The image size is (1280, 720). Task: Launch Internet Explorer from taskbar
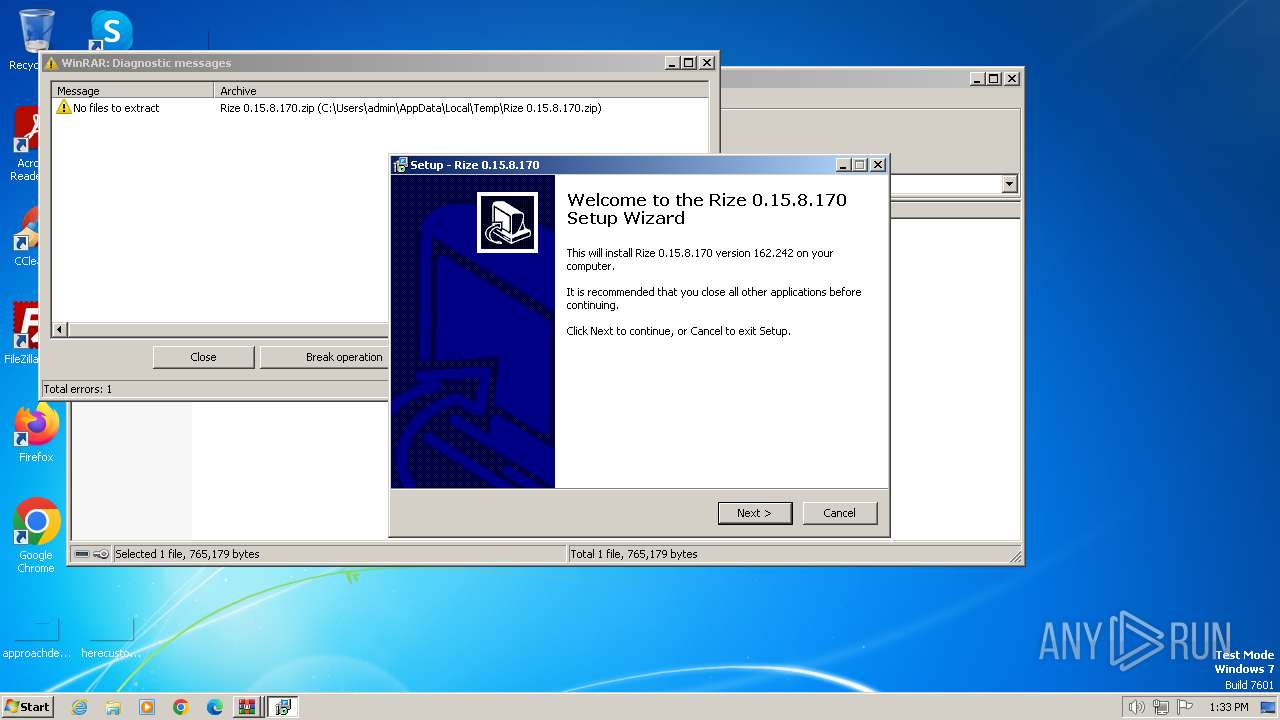pyautogui.click(x=79, y=707)
